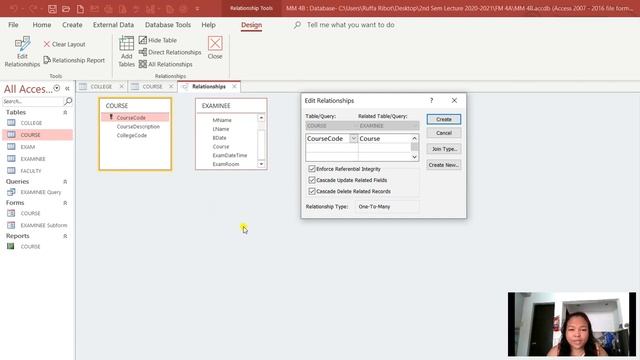Switch to the COLLEGE document tab
The image size is (640, 360).
(x=101, y=87)
